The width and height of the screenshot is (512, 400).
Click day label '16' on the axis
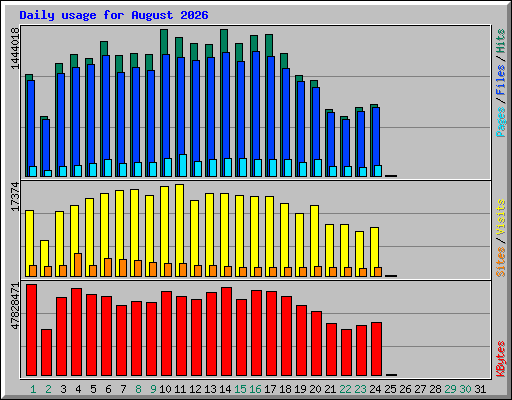click(255, 389)
